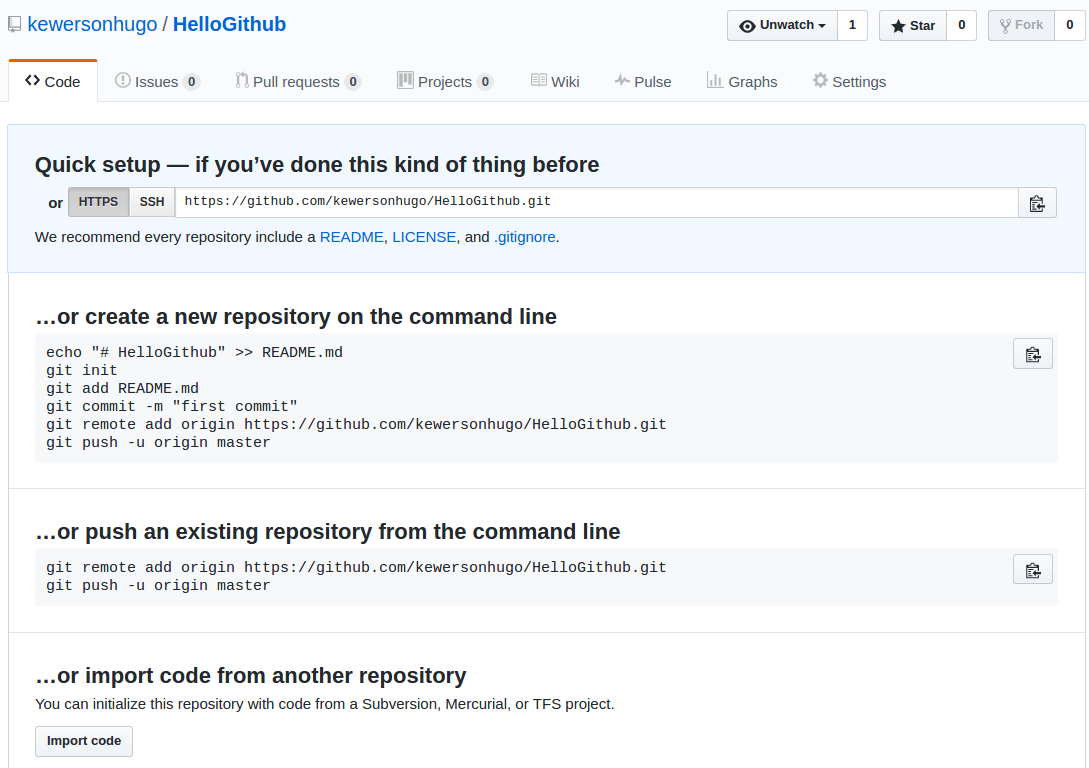Image resolution: width=1089 pixels, height=768 pixels.
Task: Select the HTTPS protocol option
Action: click(x=98, y=202)
